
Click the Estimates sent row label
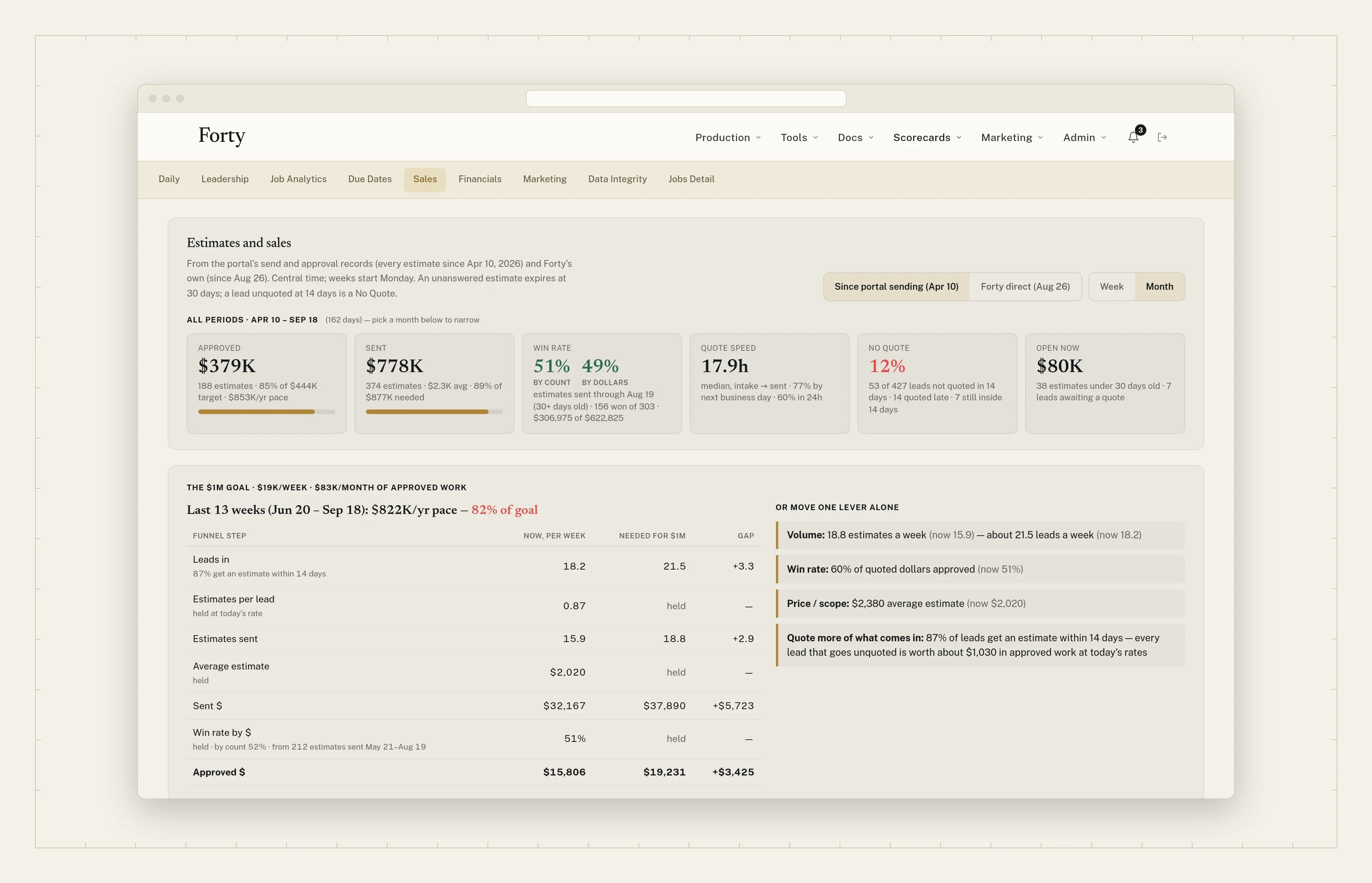click(x=225, y=639)
